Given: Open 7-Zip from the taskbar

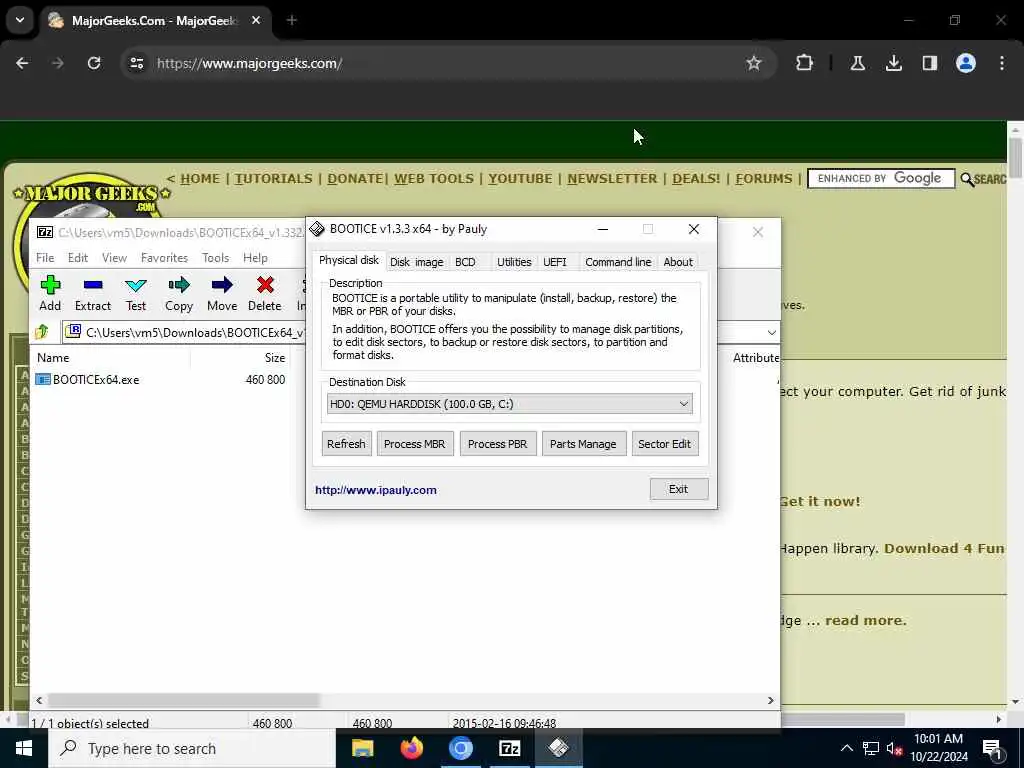Looking at the screenshot, I should coord(509,748).
